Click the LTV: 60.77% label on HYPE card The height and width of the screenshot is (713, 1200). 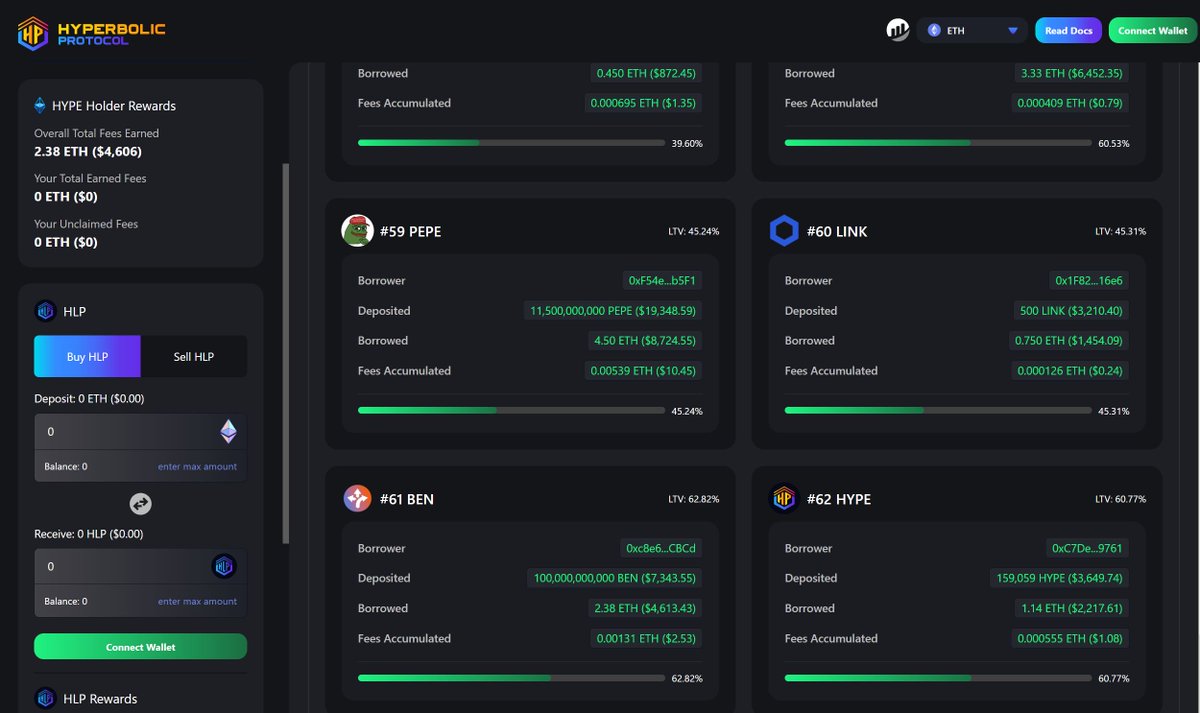(x=1120, y=498)
